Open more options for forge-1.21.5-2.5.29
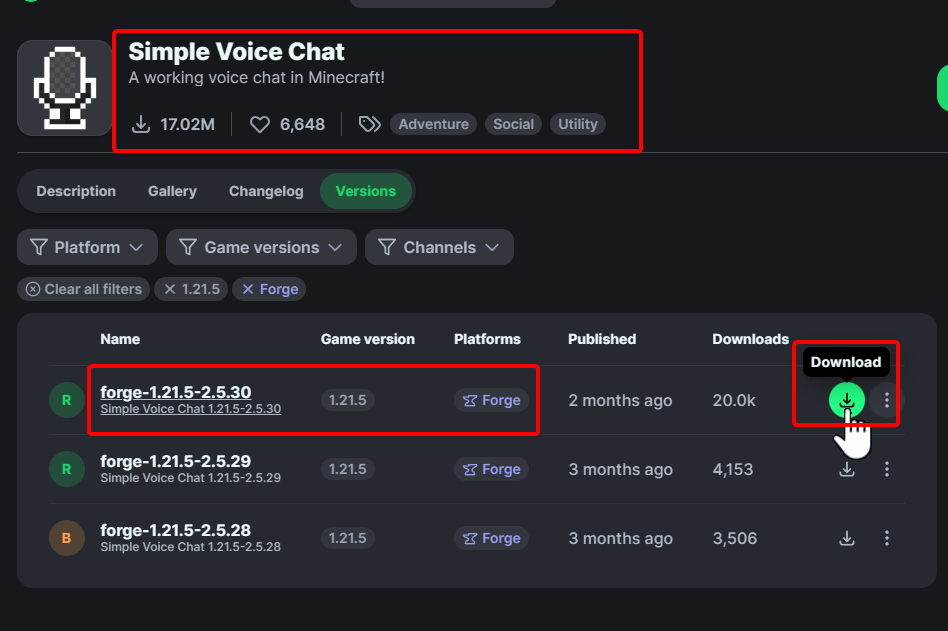Screen dimensions: 948x631 tap(886, 469)
